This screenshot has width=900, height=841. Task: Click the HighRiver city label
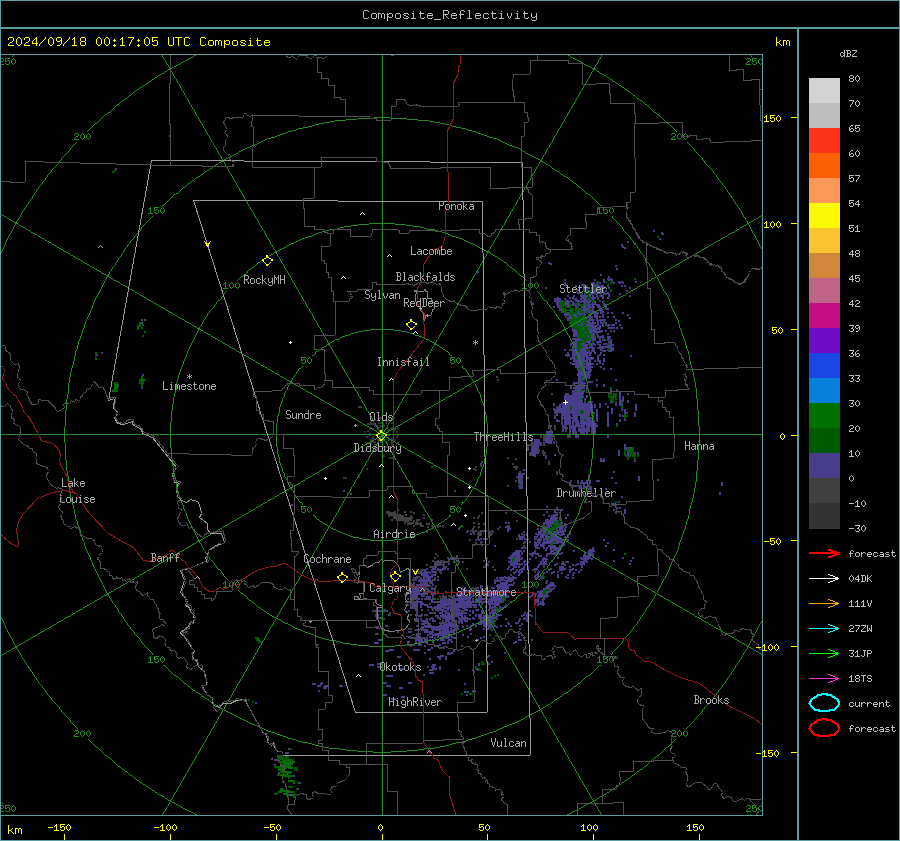click(415, 702)
